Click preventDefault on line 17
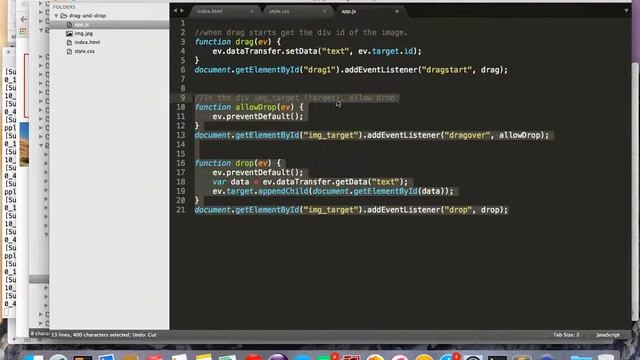 click(258, 172)
